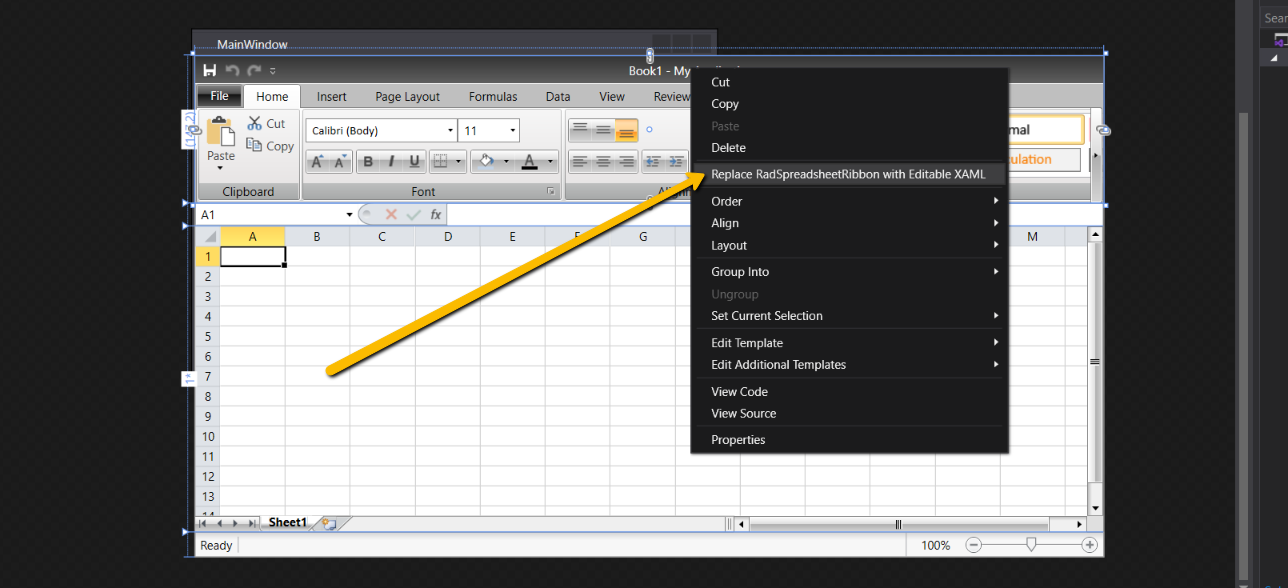Toggle Italic formatting
Screen dimensions: 1288x588
tap(391, 161)
